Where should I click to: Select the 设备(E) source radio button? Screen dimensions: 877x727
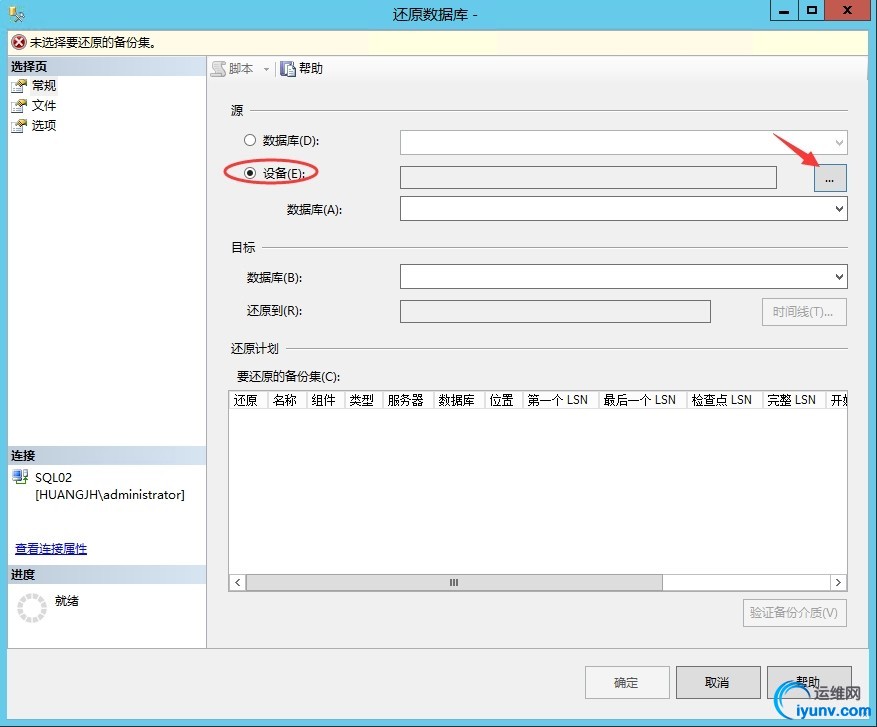point(250,173)
